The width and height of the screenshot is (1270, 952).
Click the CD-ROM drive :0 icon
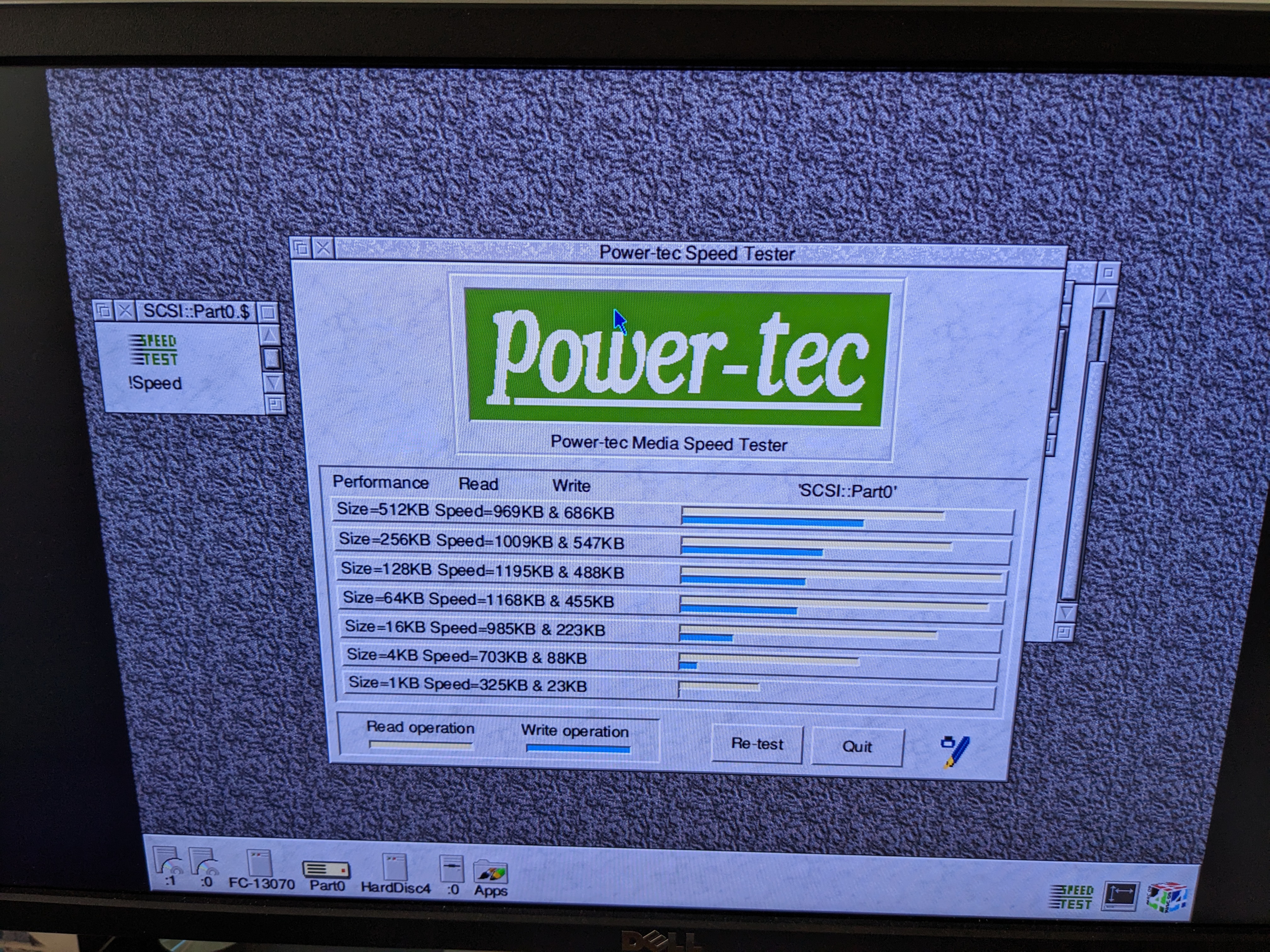204,864
